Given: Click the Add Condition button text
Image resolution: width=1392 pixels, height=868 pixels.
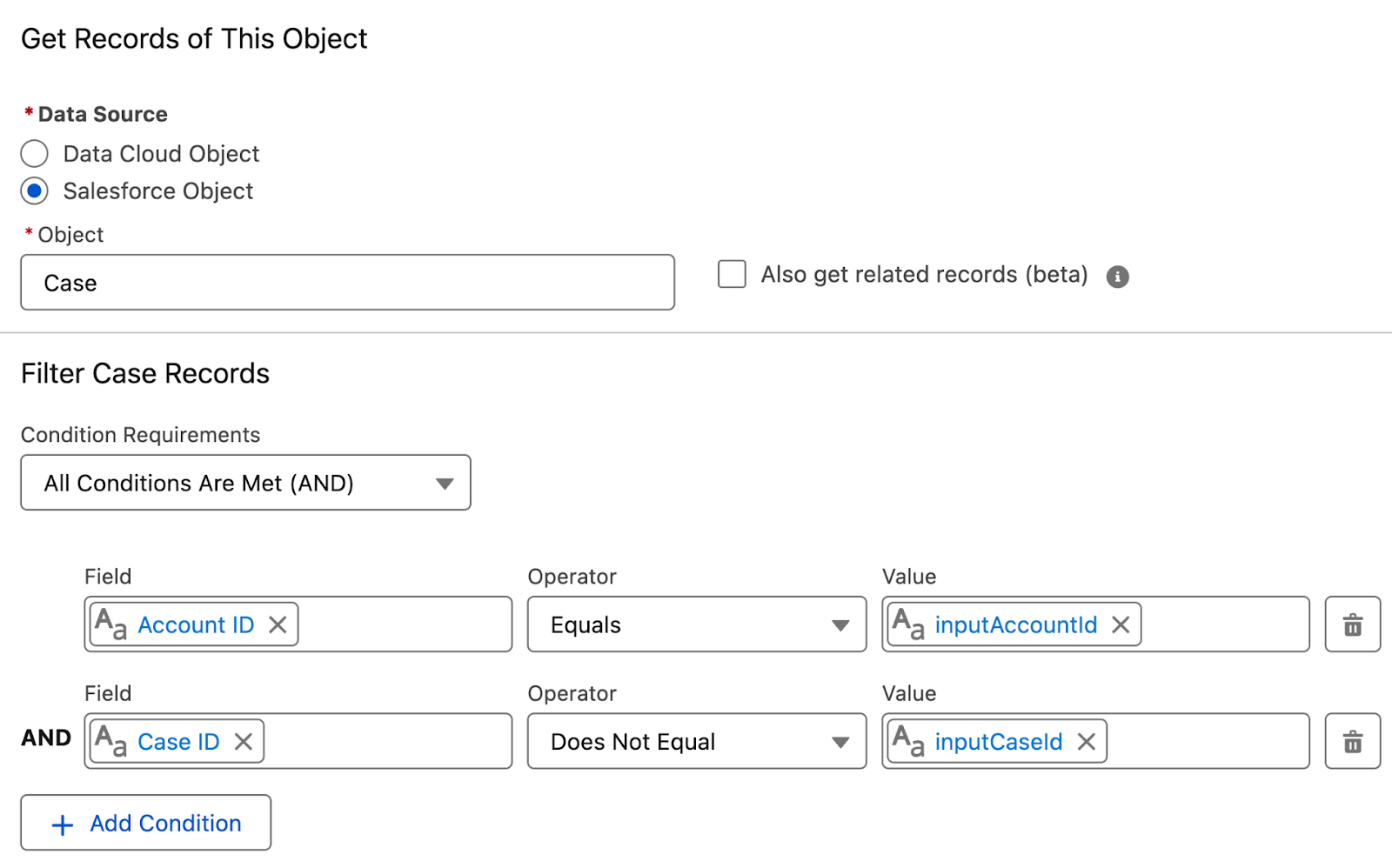Looking at the screenshot, I should click(x=165, y=824).
